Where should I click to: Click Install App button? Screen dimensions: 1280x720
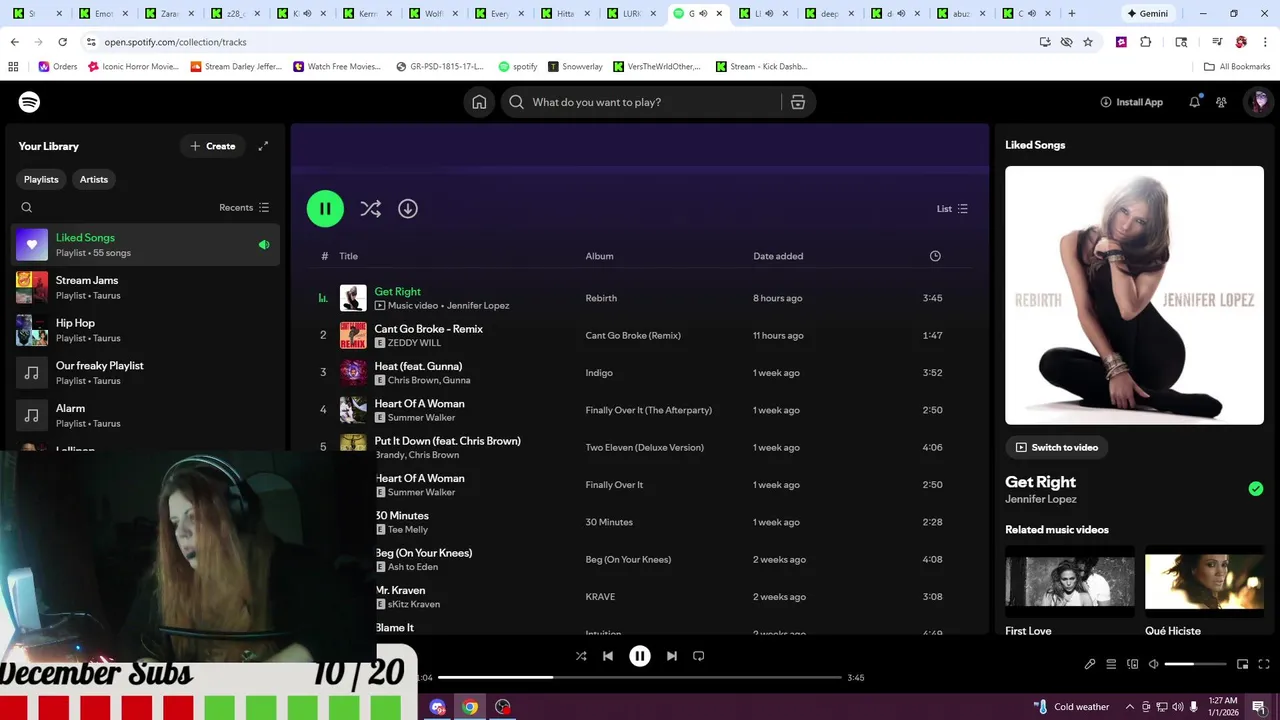(1132, 102)
